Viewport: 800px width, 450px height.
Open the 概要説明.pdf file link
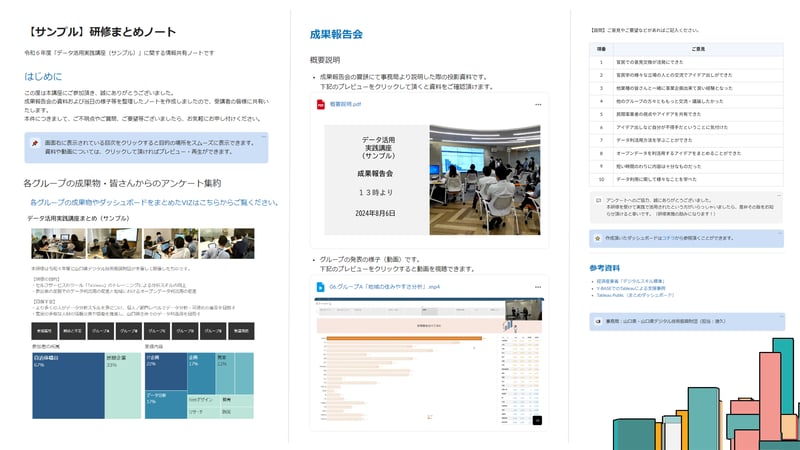point(347,103)
